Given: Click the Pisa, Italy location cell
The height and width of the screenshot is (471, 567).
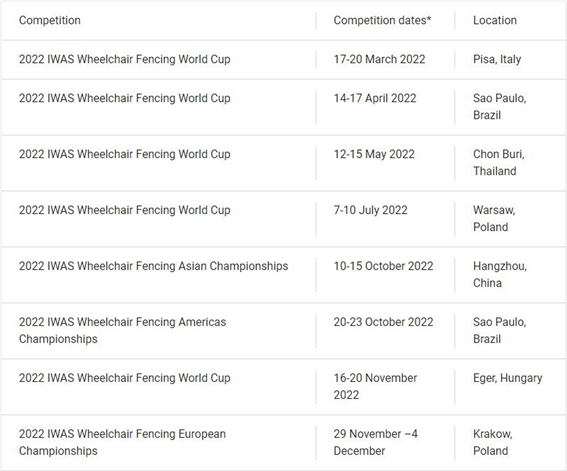Looking at the screenshot, I should pyautogui.click(x=497, y=59).
